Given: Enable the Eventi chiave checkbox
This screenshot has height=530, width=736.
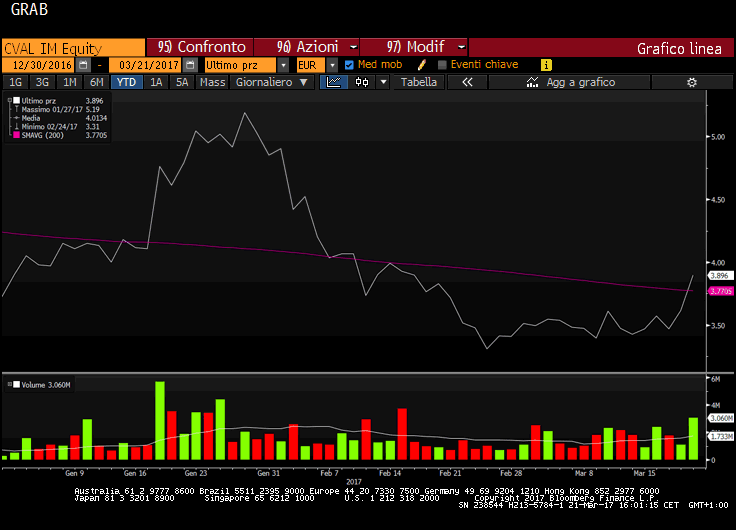Looking at the screenshot, I should pyautogui.click(x=442, y=65).
